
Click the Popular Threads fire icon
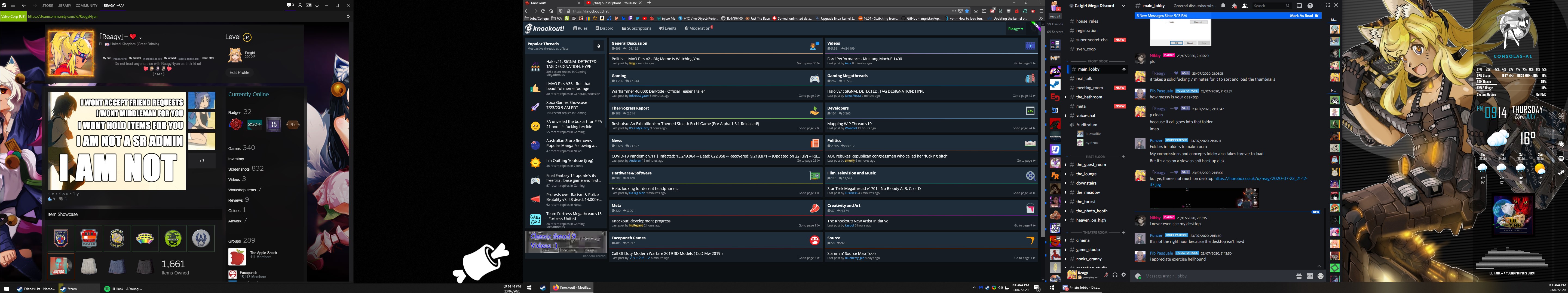pos(599,46)
